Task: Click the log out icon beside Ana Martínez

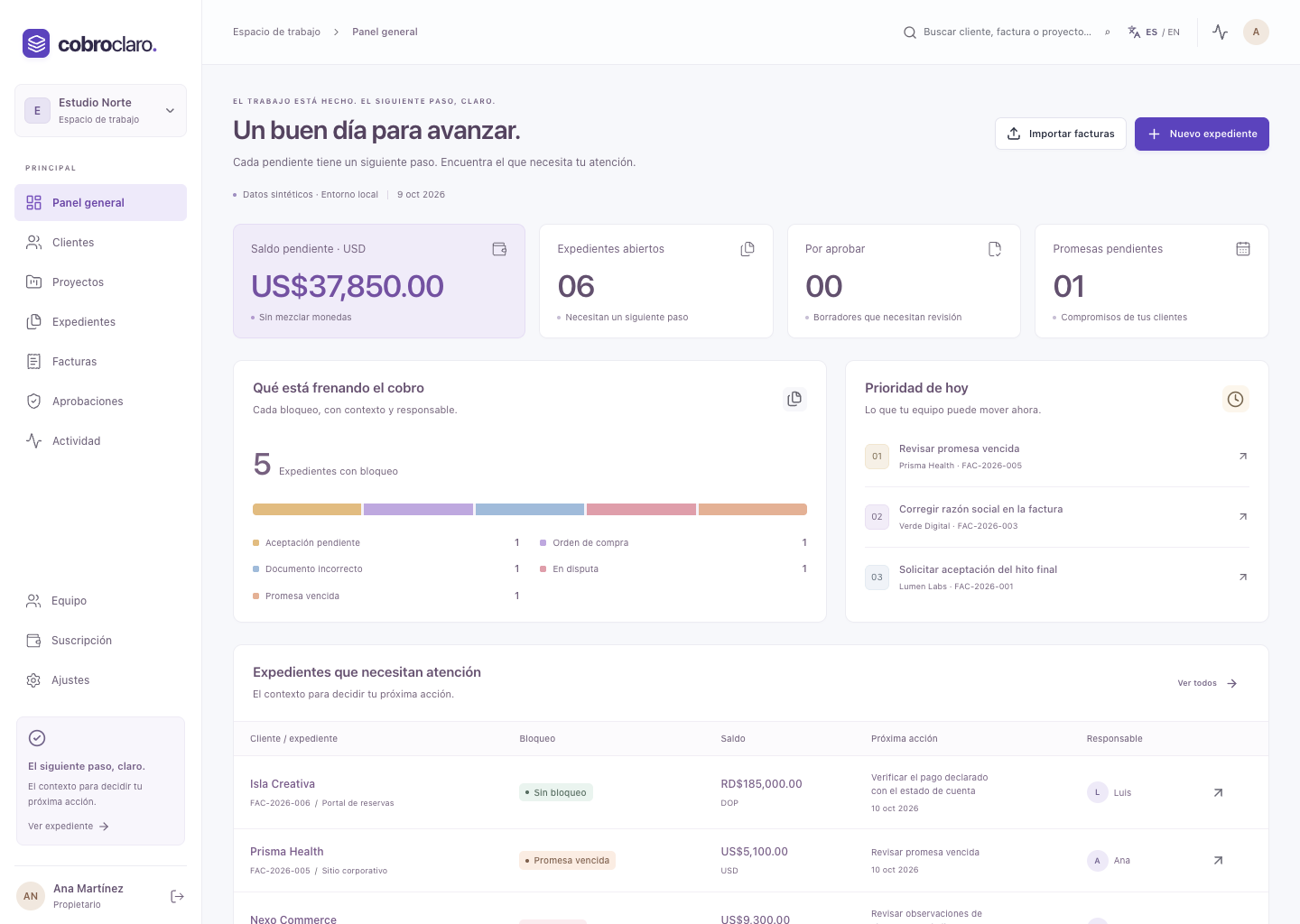Action: [177, 896]
